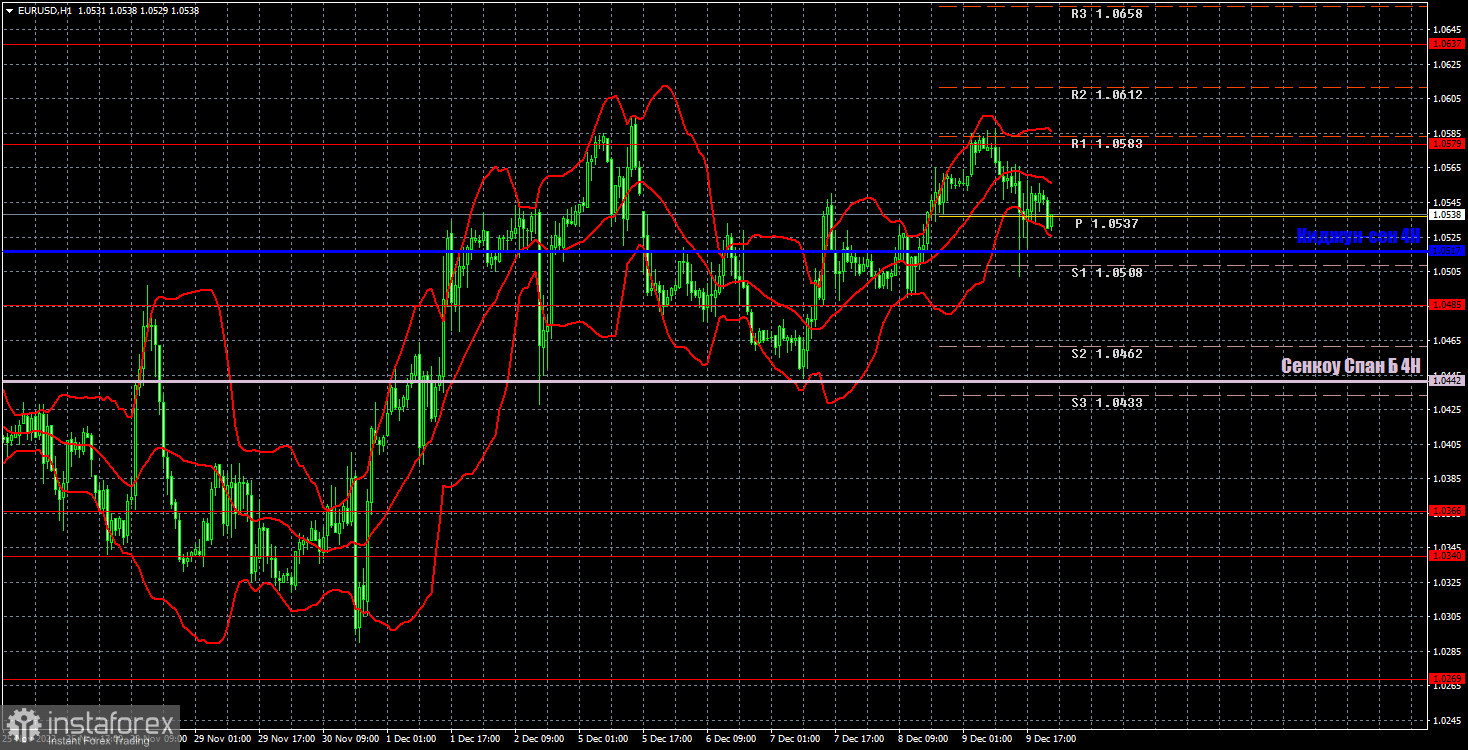Click the 1.0385 price axis label
1468x750 pixels.
point(1447,479)
